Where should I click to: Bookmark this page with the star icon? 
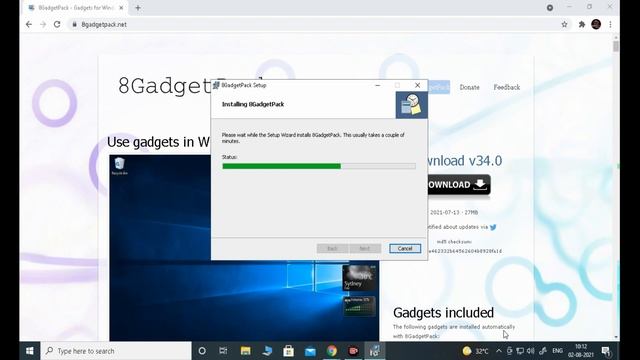coord(564,24)
